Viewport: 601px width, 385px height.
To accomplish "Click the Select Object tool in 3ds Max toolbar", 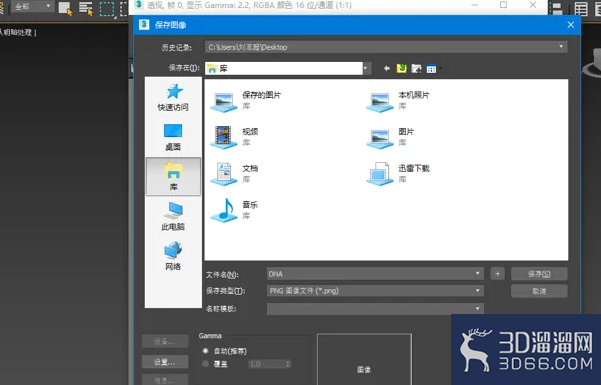I will click(65, 8).
